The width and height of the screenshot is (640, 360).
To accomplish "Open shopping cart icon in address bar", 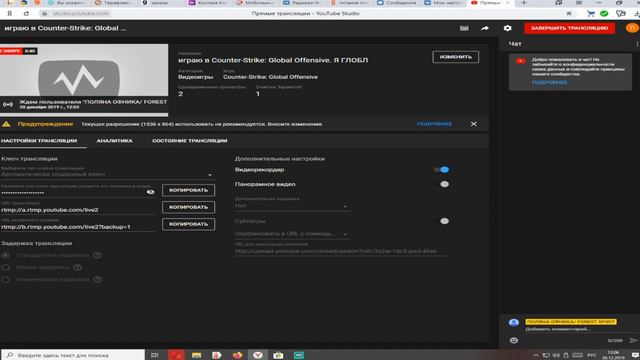I will click(x=590, y=13).
